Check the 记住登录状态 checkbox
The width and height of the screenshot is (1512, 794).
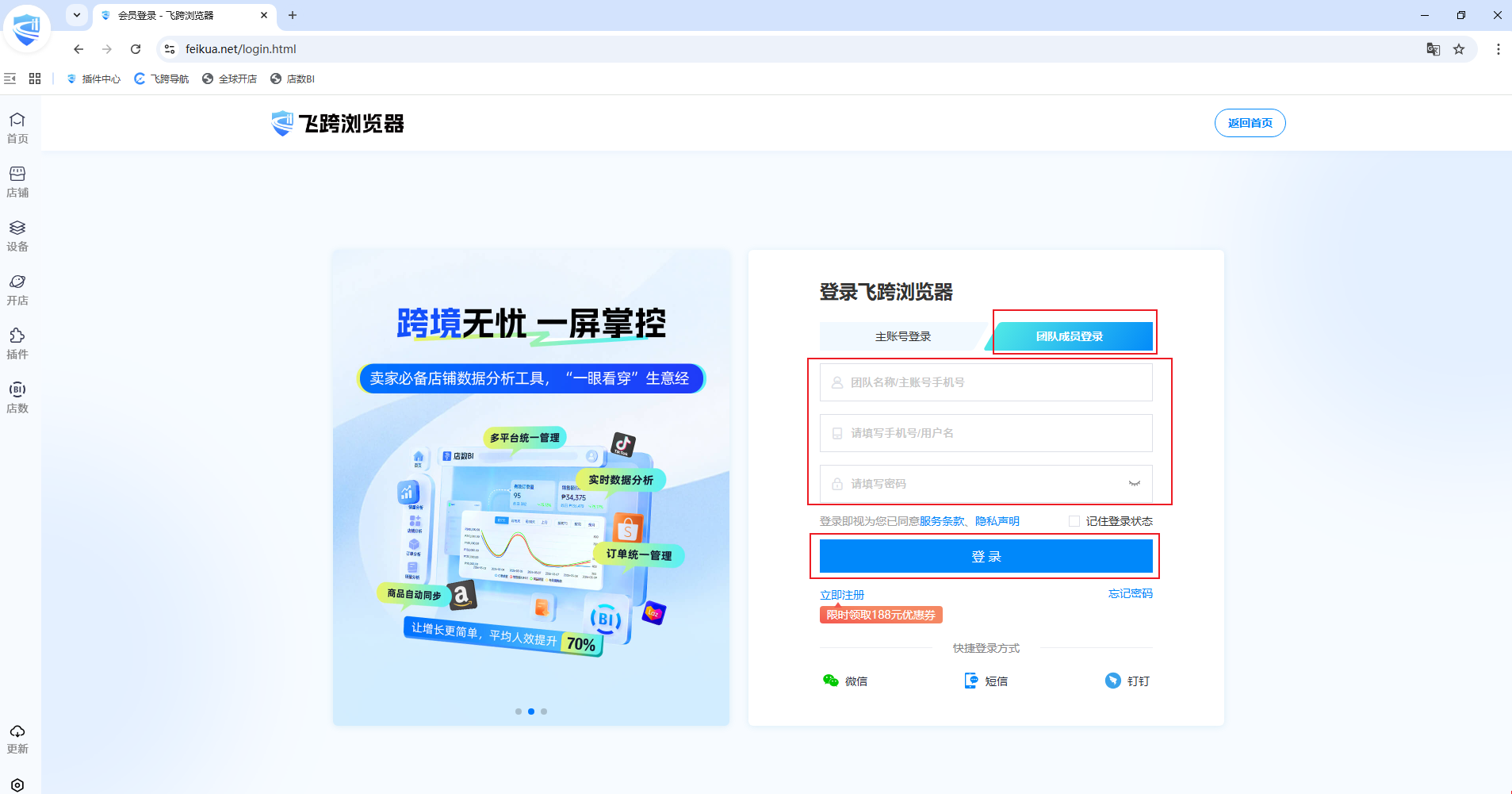pos(1074,521)
